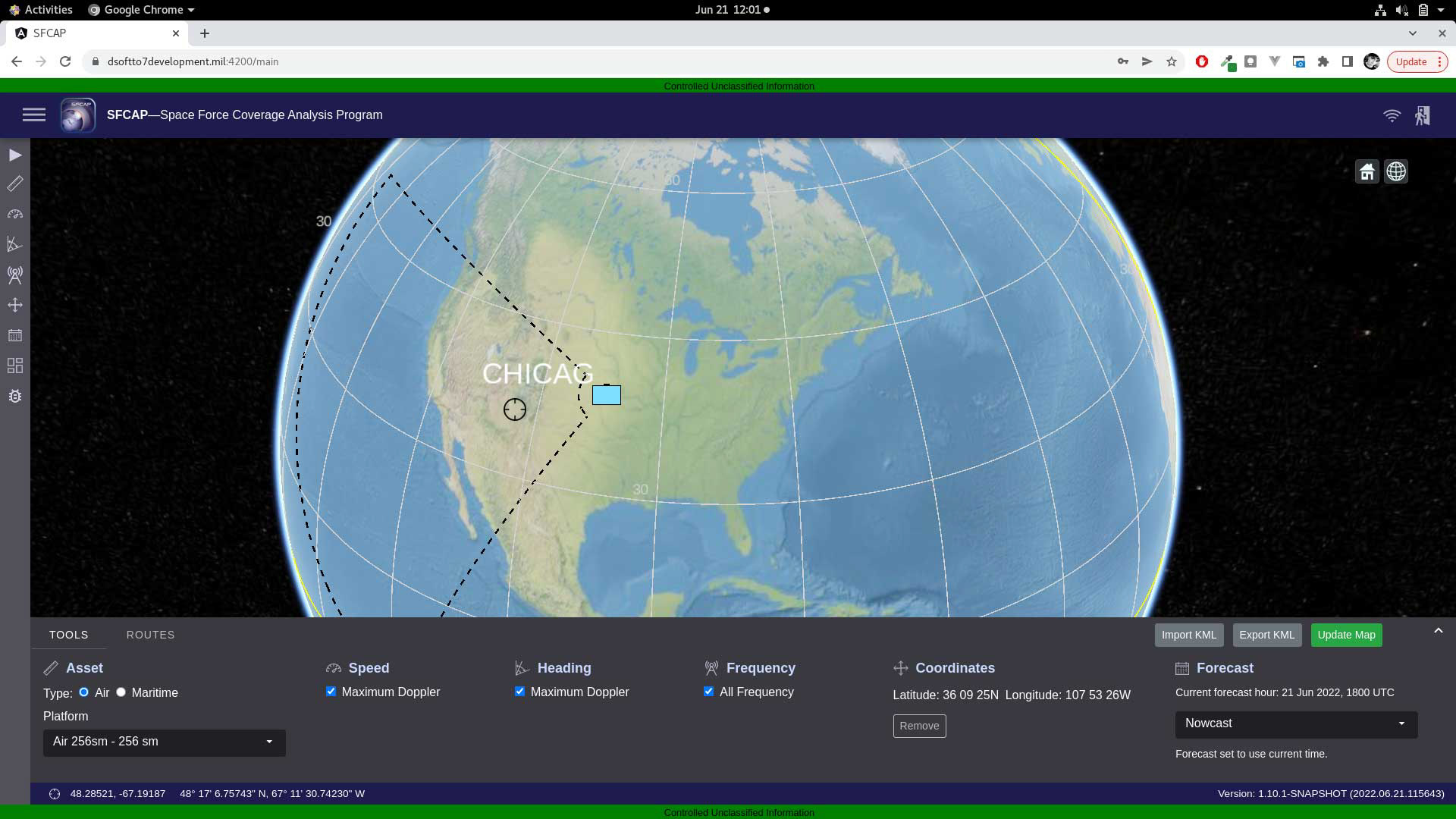Open Activities overview
The height and width of the screenshot is (819, 1456).
[40, 10]
